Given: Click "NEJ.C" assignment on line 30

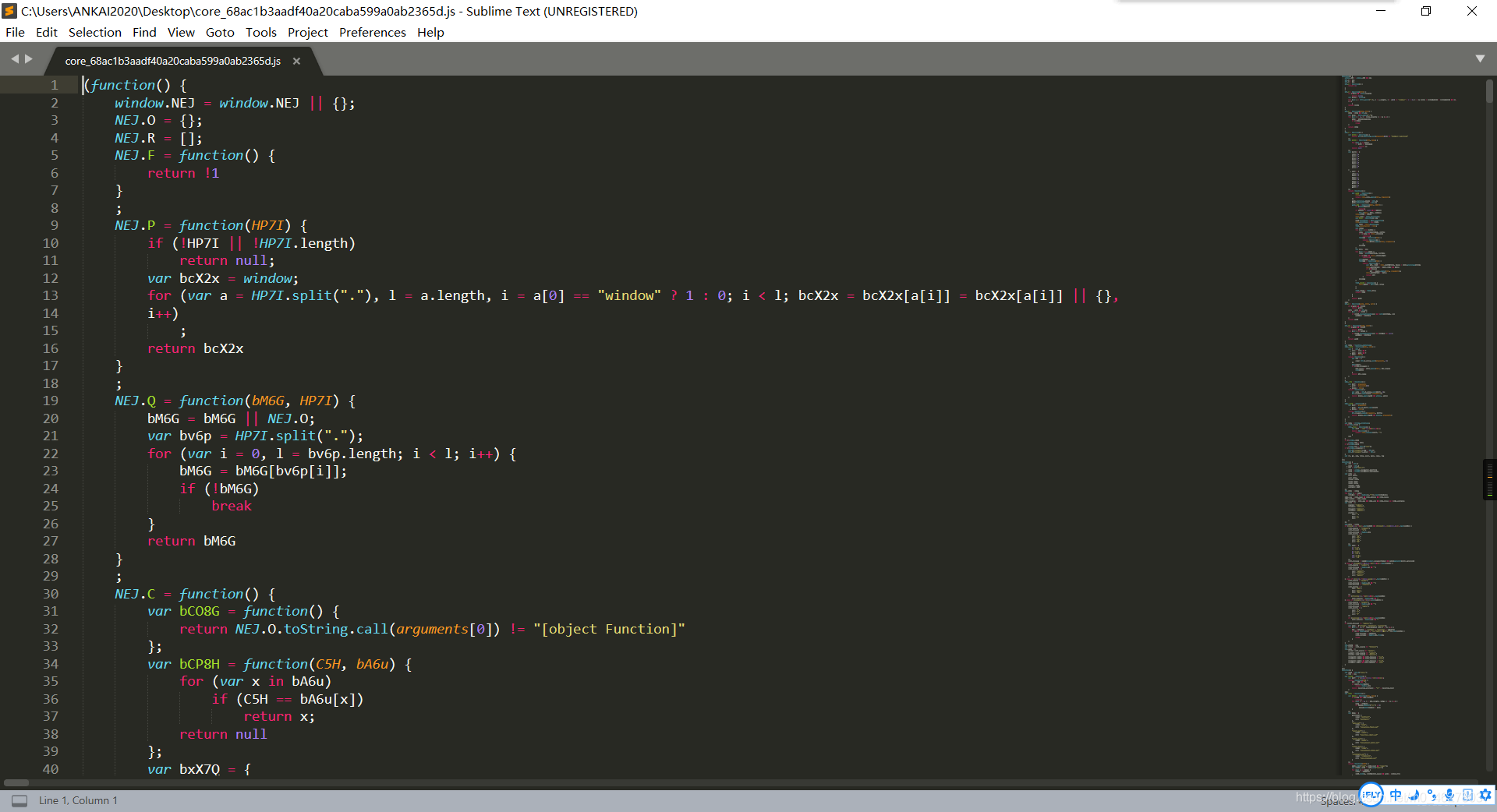Looking at the screenshot, I should [135, 594].
